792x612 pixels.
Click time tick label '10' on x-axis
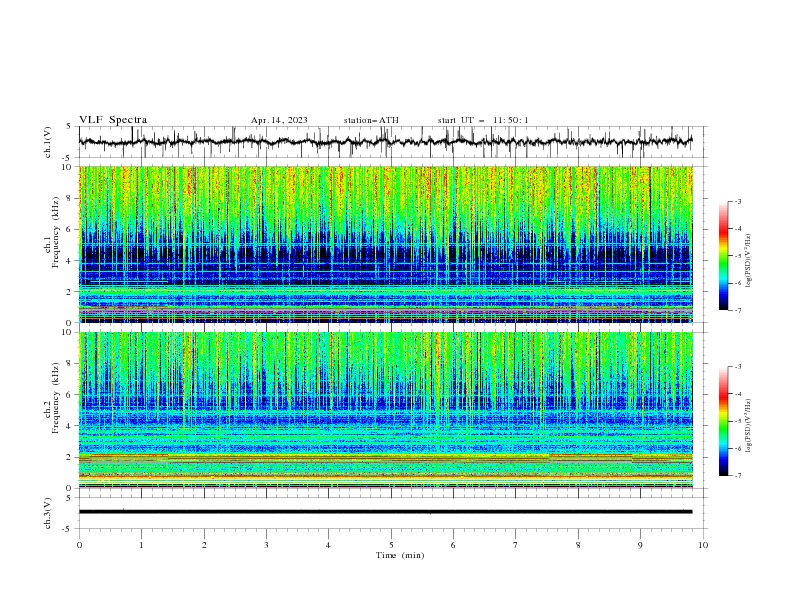[703, 545]
